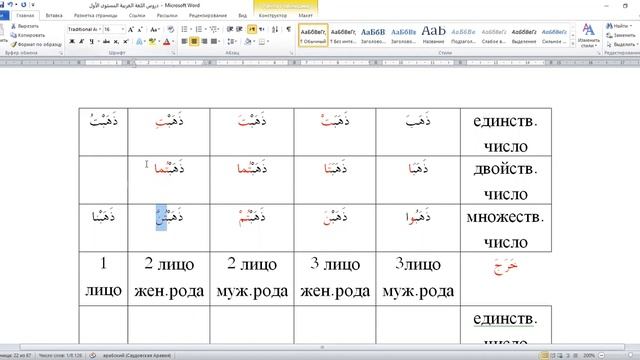Viewport: 640px width, 360px height.
Task: Toggle Bold formatting
Action: click(72, 41)
